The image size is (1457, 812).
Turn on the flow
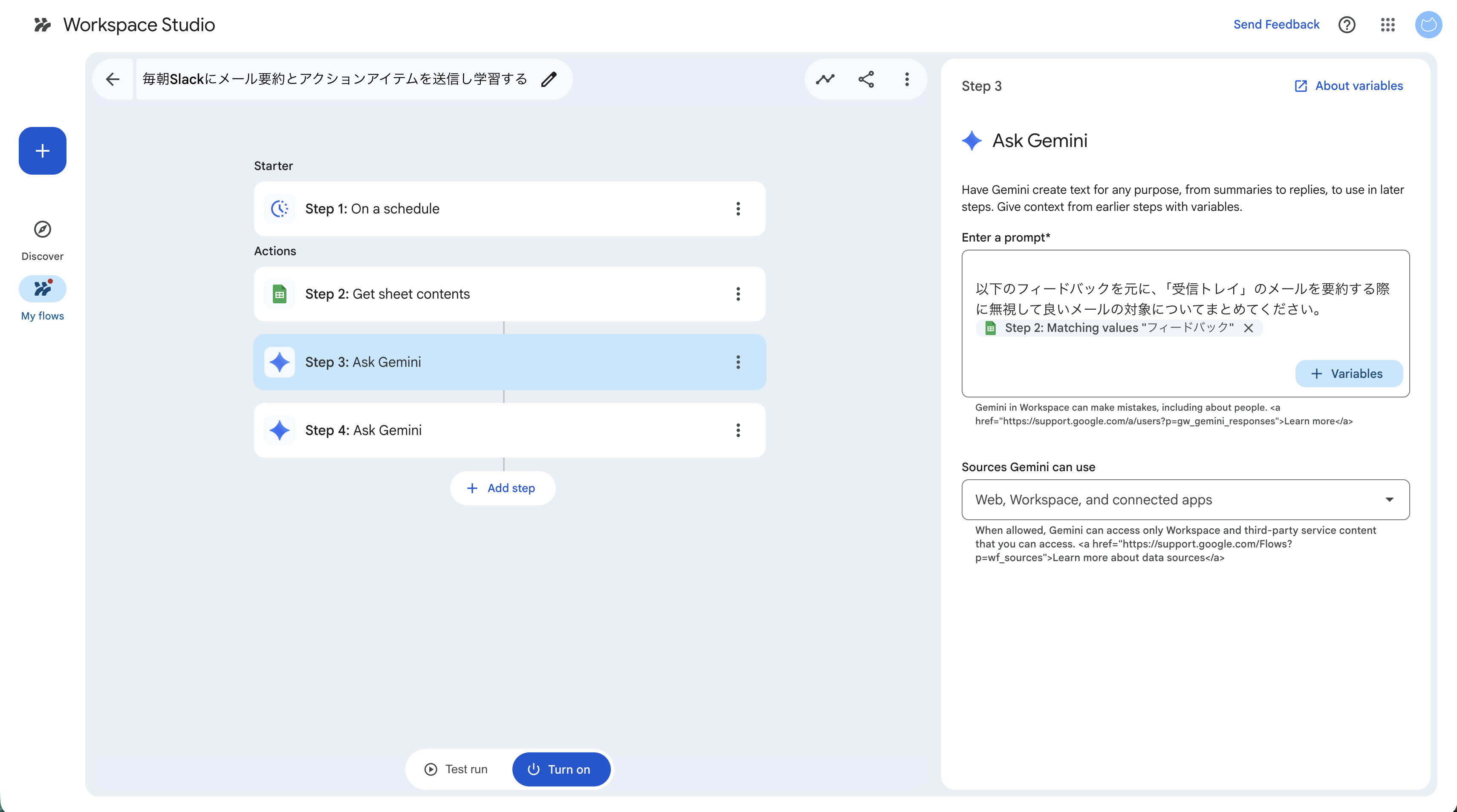pyautogui.click(x=561, y=769)
